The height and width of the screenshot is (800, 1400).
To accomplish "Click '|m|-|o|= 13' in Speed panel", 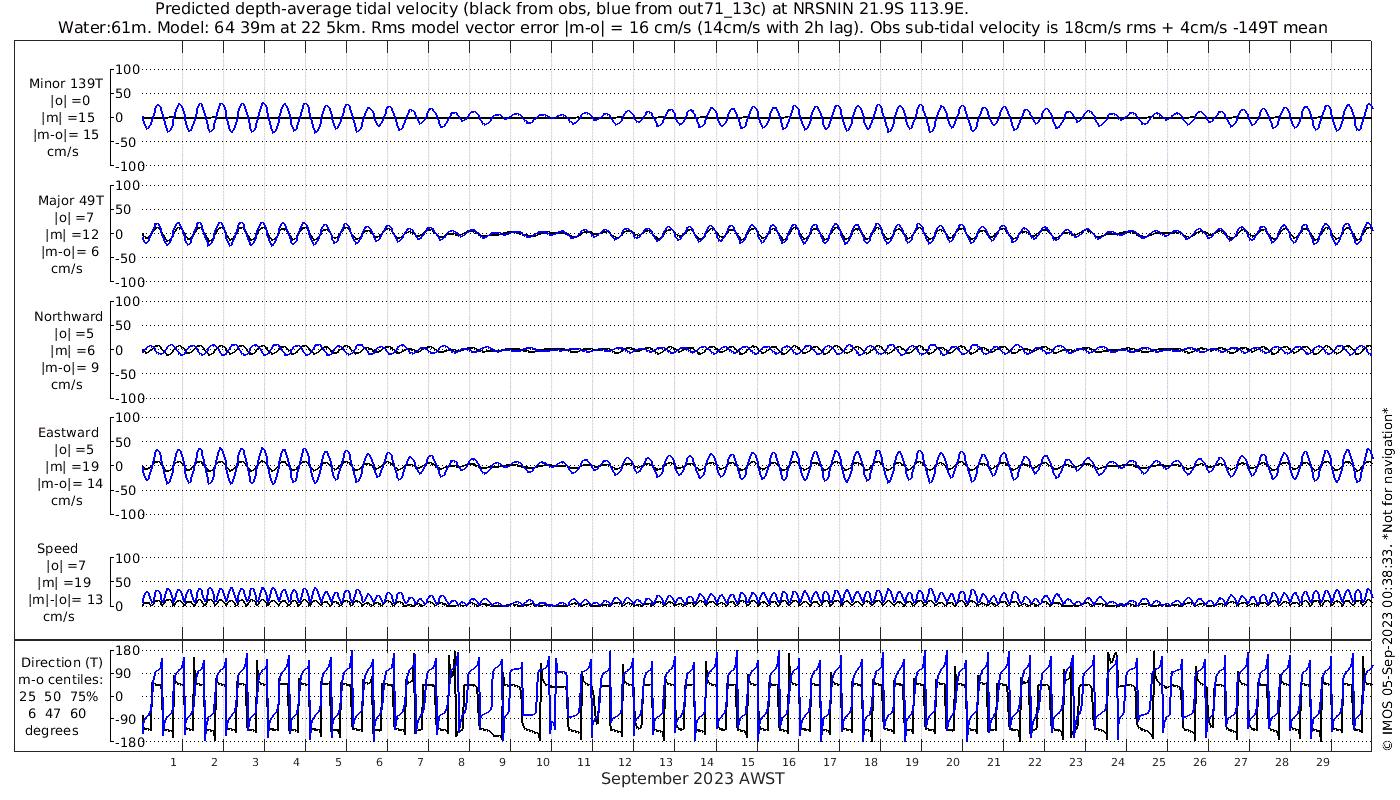I will [66, 600].
